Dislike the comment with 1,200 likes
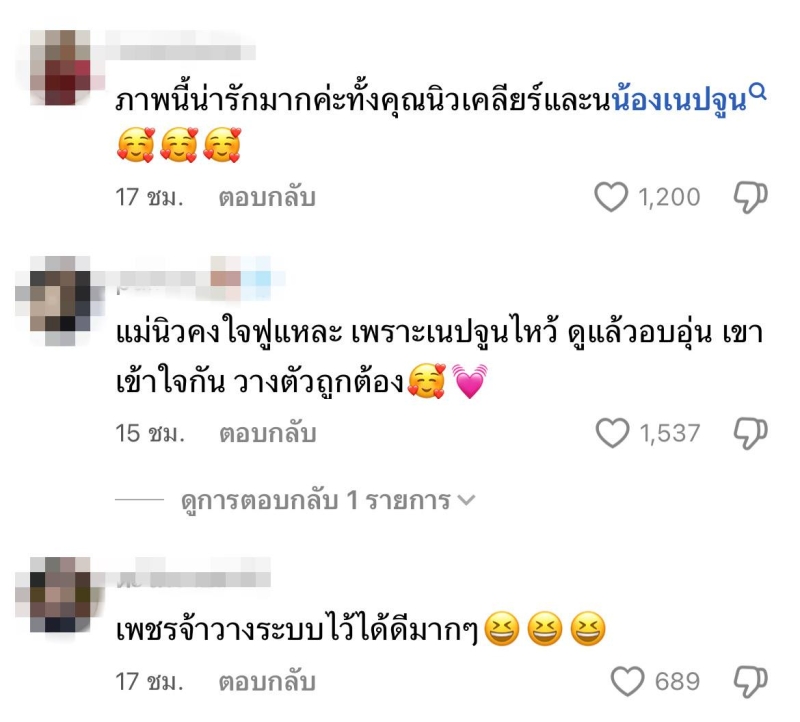The width and height of the screenshot is (800, 722). tap(751, 197)
